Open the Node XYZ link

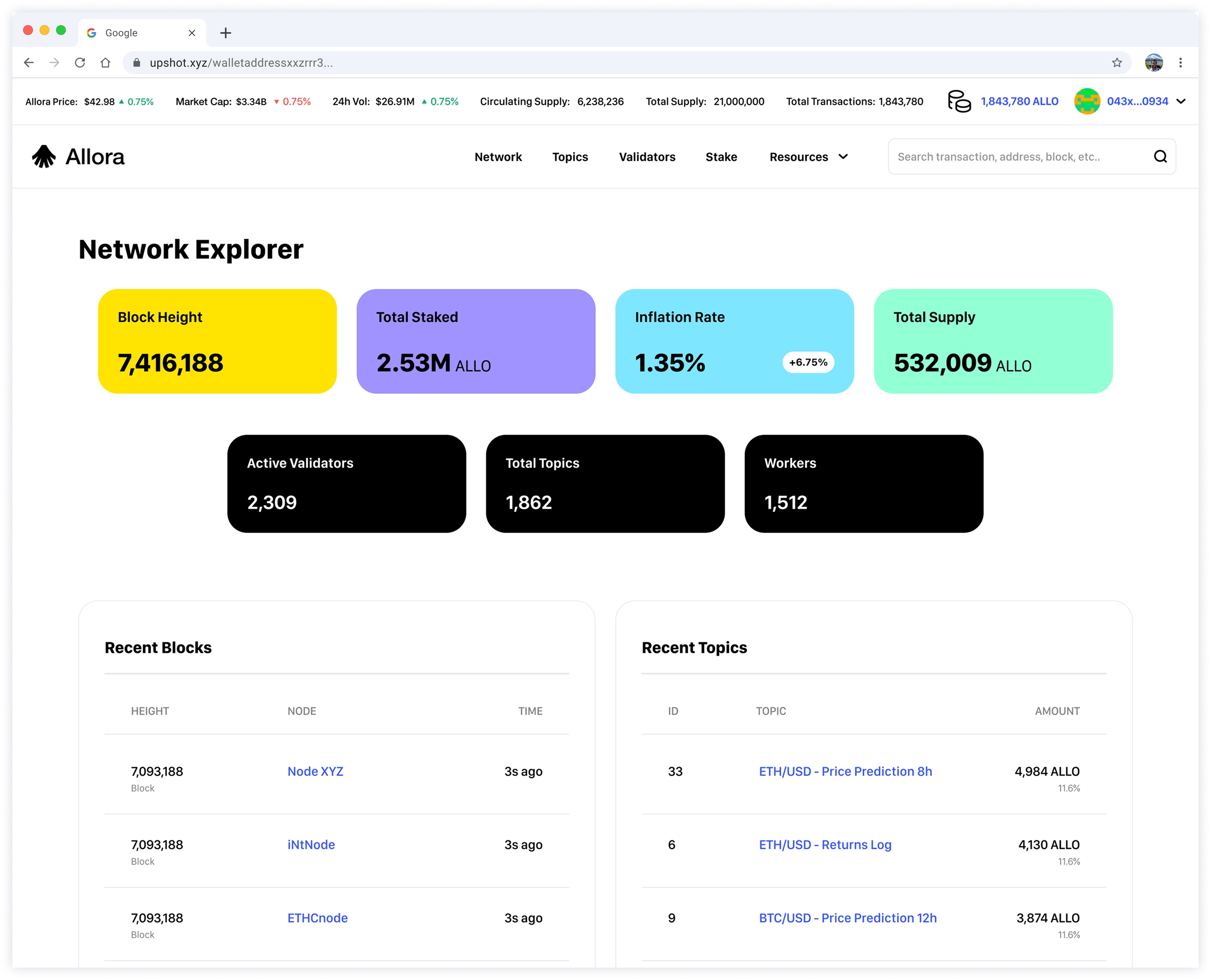315,771
